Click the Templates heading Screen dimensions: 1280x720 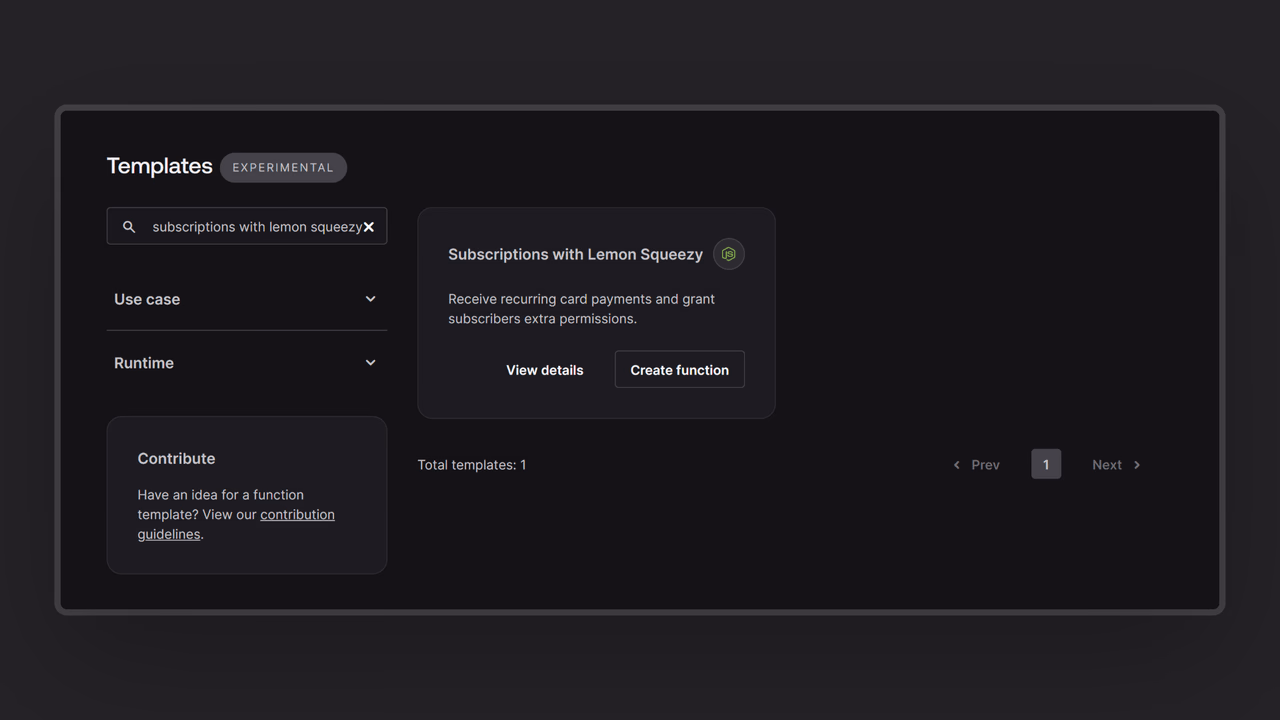(160, 166)
